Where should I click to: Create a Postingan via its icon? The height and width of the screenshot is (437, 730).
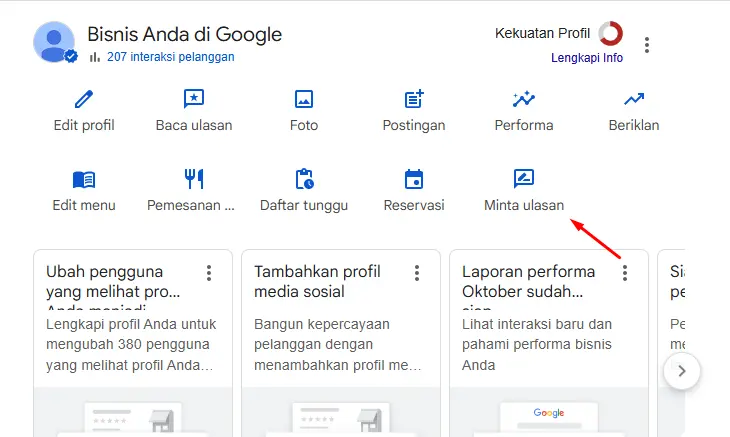pos(414,99)
